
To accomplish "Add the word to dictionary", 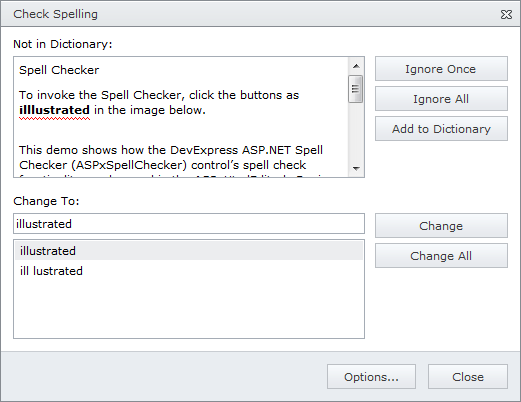I will pos(441,129).
